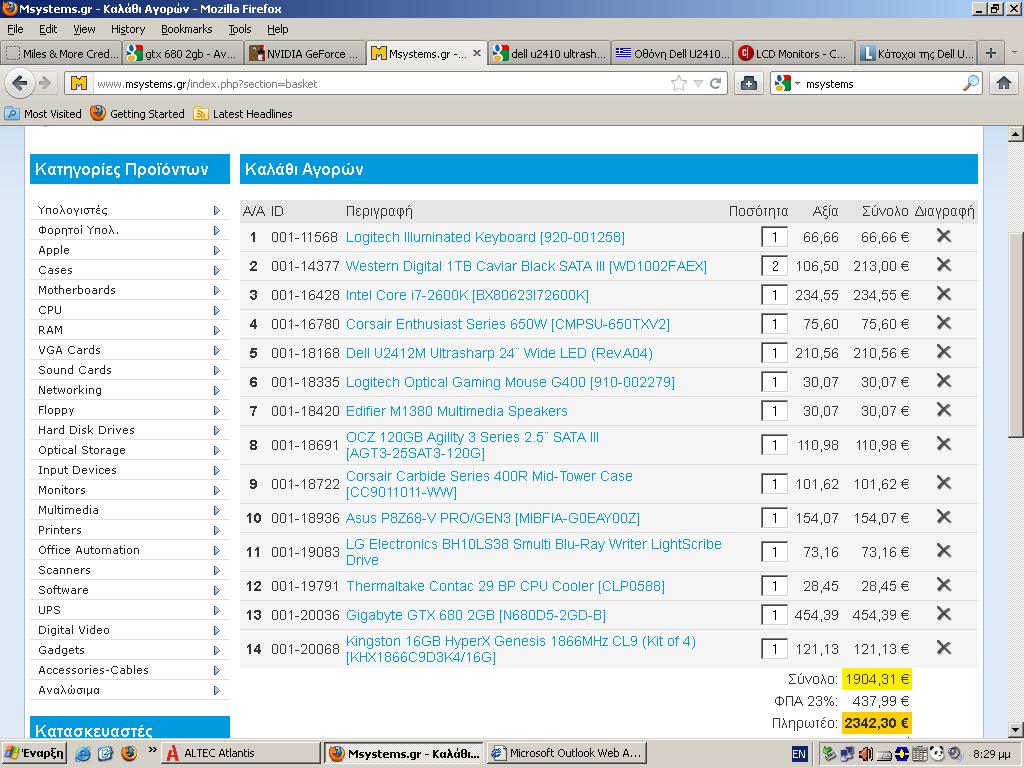Expand the Υπολογιστές category arrow

[217, 210]
